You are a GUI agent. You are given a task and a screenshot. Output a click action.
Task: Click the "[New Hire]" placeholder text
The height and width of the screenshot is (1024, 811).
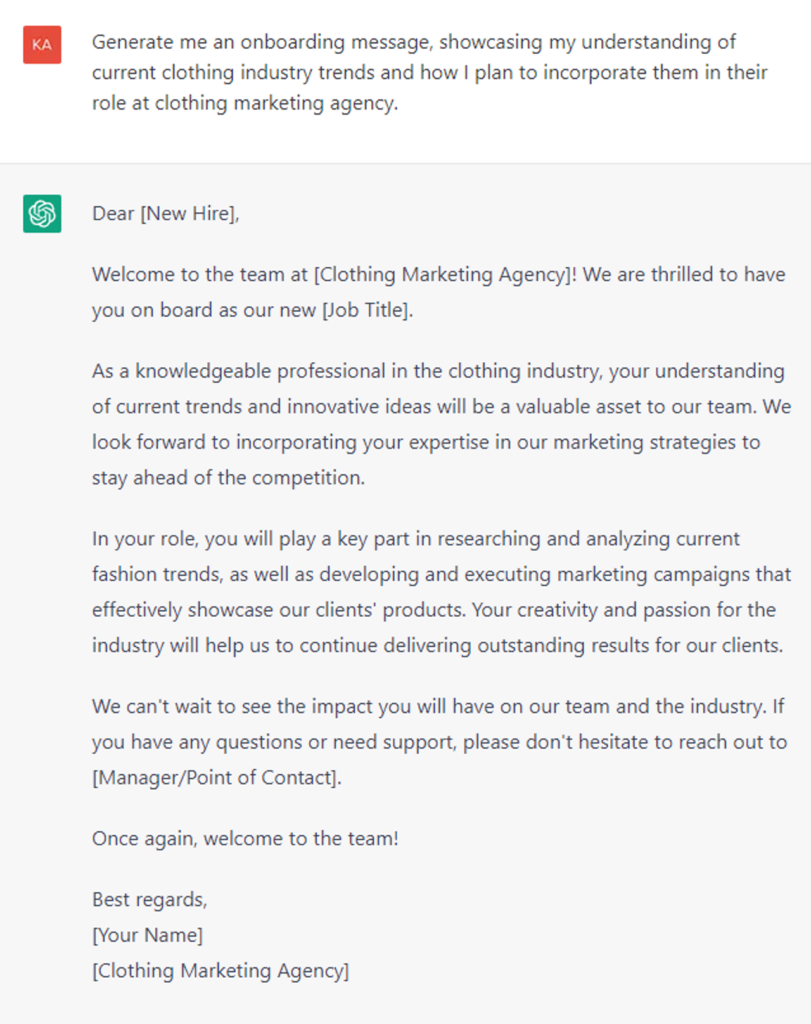[189, 213]
